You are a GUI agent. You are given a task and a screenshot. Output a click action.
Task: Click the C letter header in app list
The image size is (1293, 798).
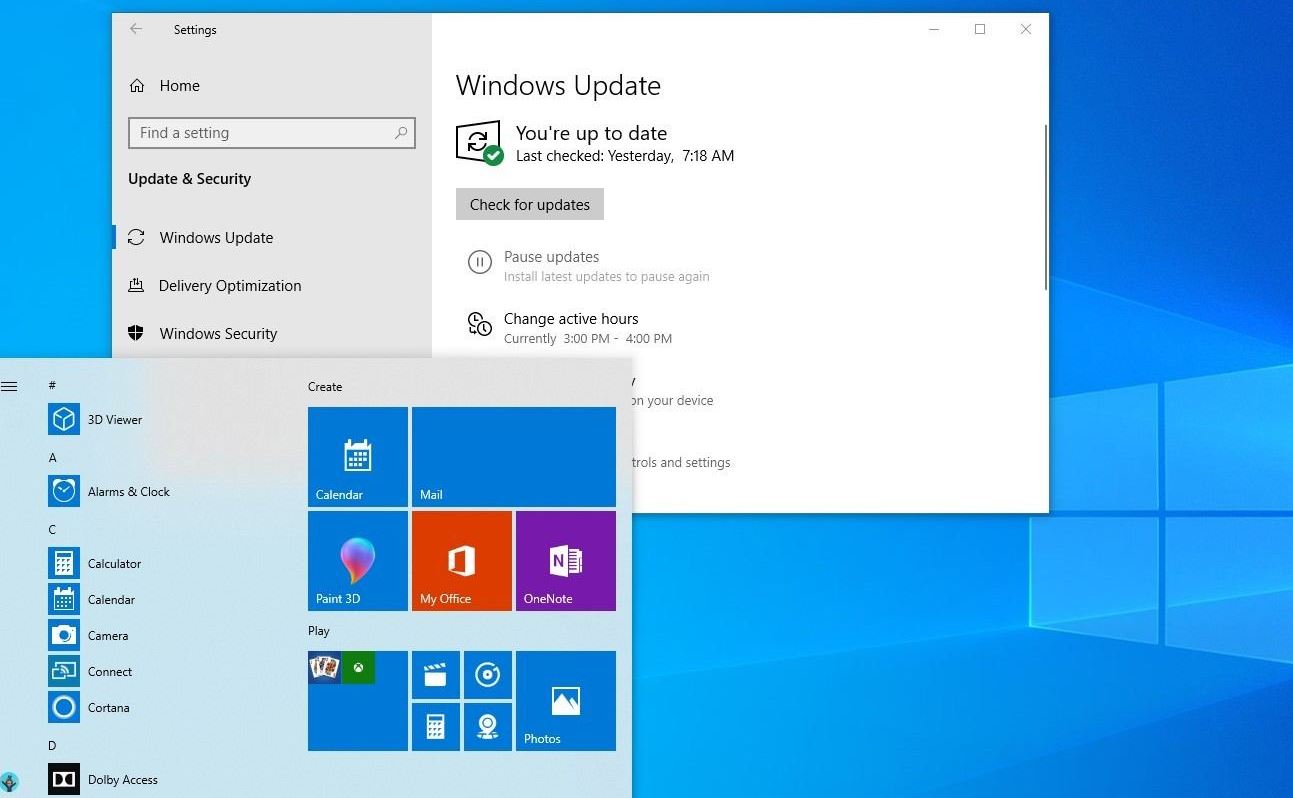(x=52, y=529)
